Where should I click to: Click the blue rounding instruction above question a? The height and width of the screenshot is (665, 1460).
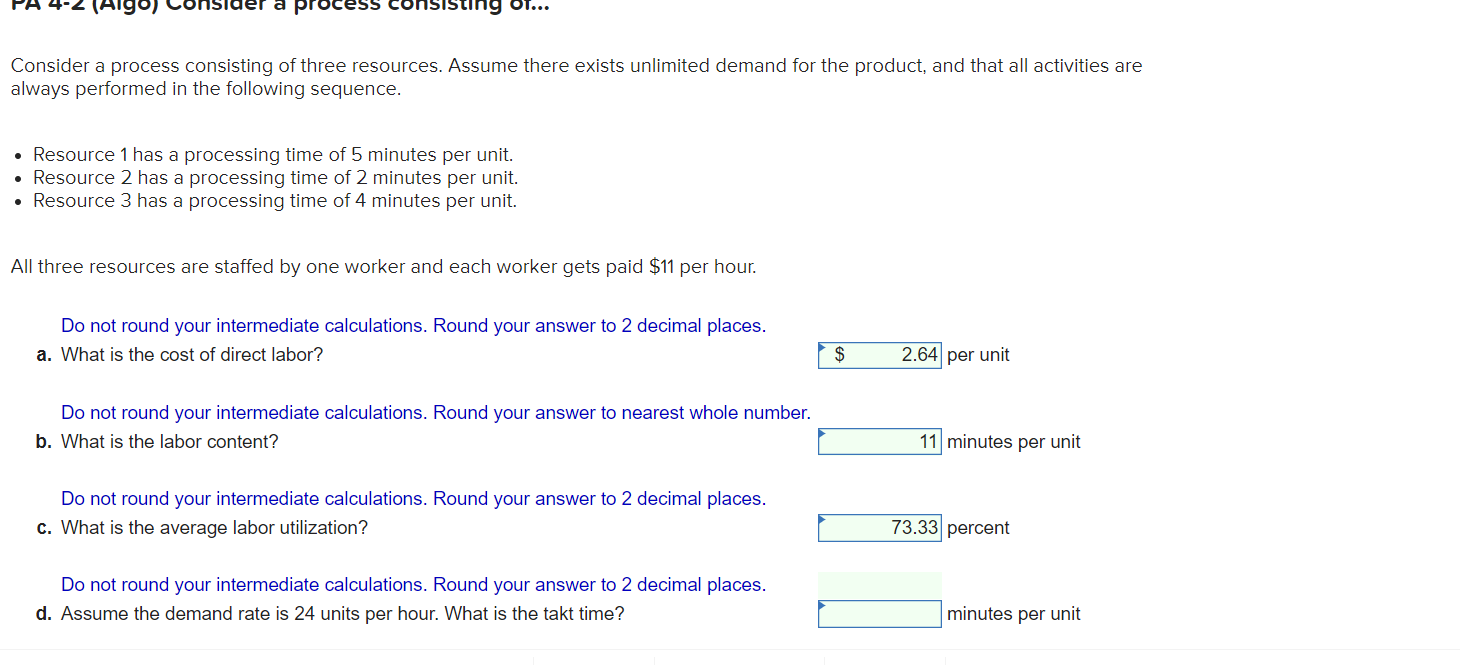[x=413, y=325]
